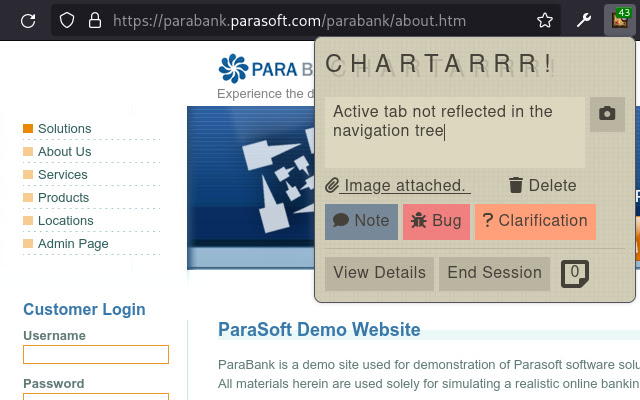Click the Customer Login heading

click(x=84, y=309)
